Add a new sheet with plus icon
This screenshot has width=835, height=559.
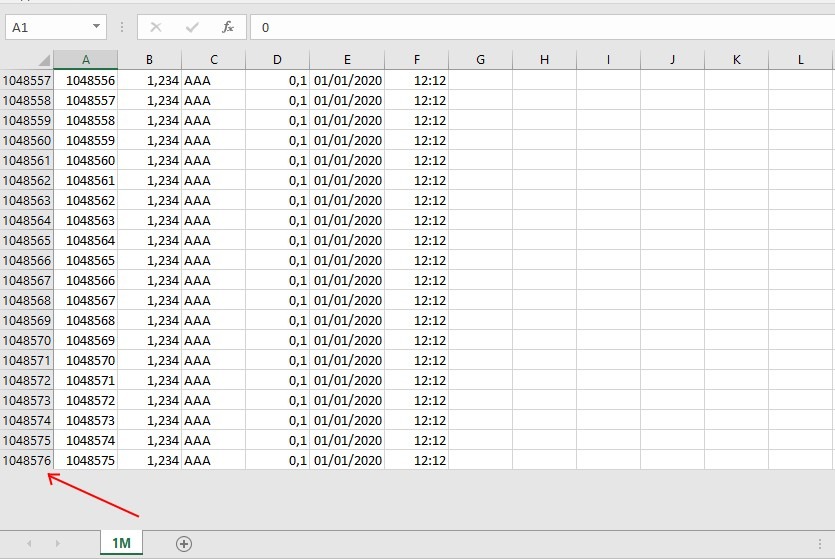(184, 544)
